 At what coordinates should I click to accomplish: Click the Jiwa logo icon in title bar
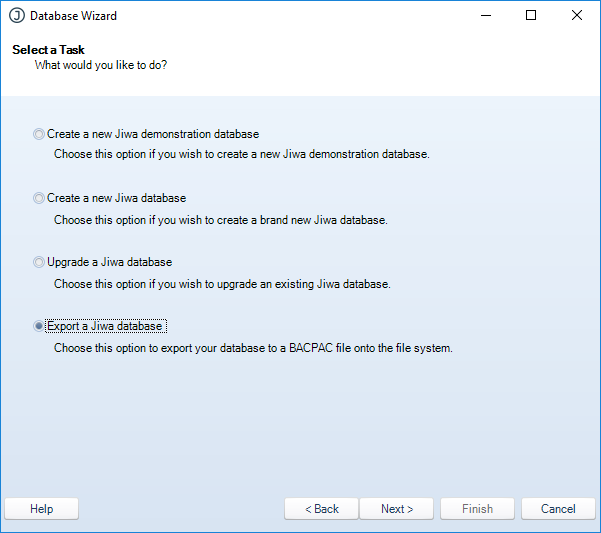tap(16, 16)
